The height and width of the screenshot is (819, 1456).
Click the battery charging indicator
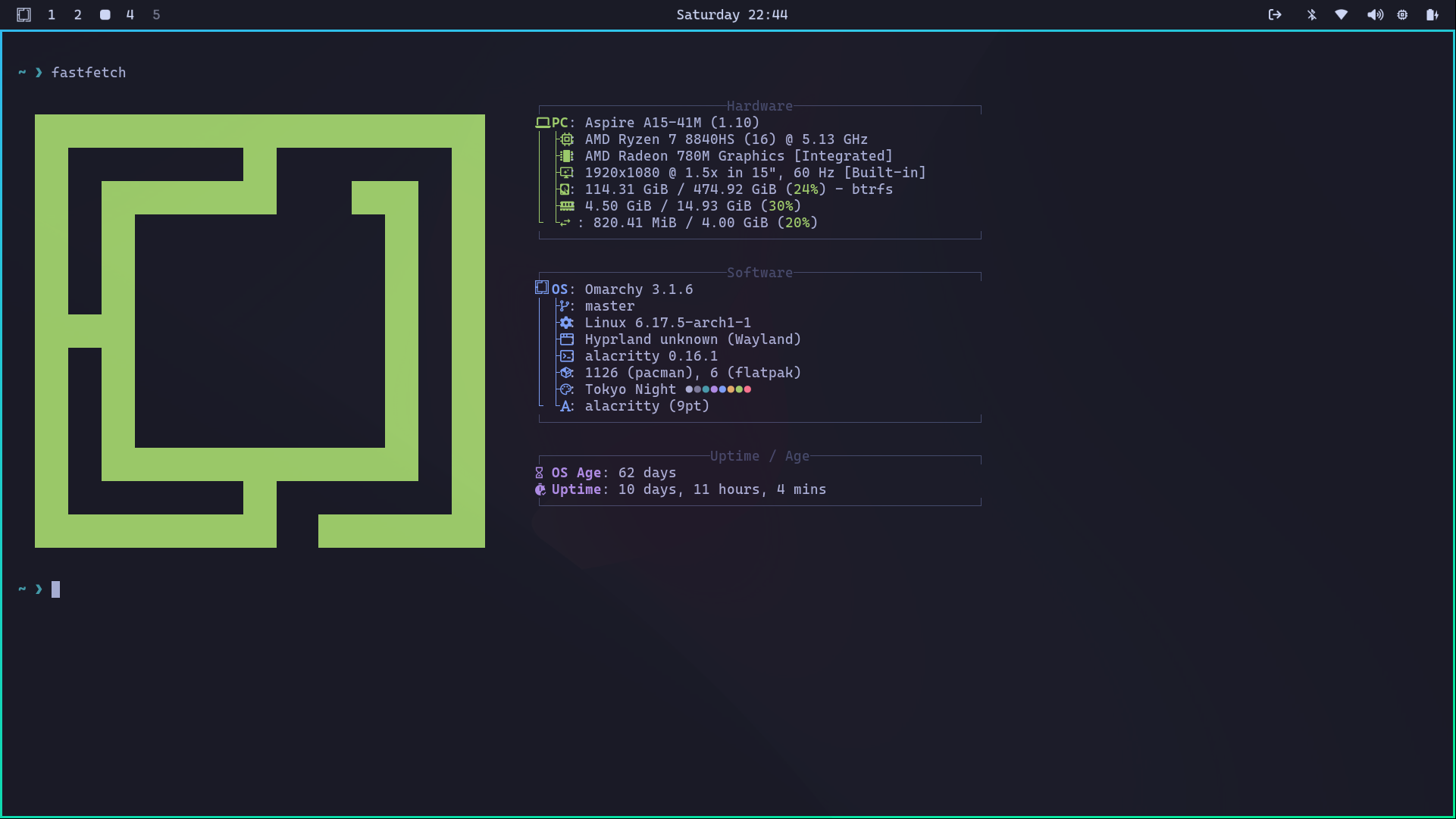(x=1432, y=14)
